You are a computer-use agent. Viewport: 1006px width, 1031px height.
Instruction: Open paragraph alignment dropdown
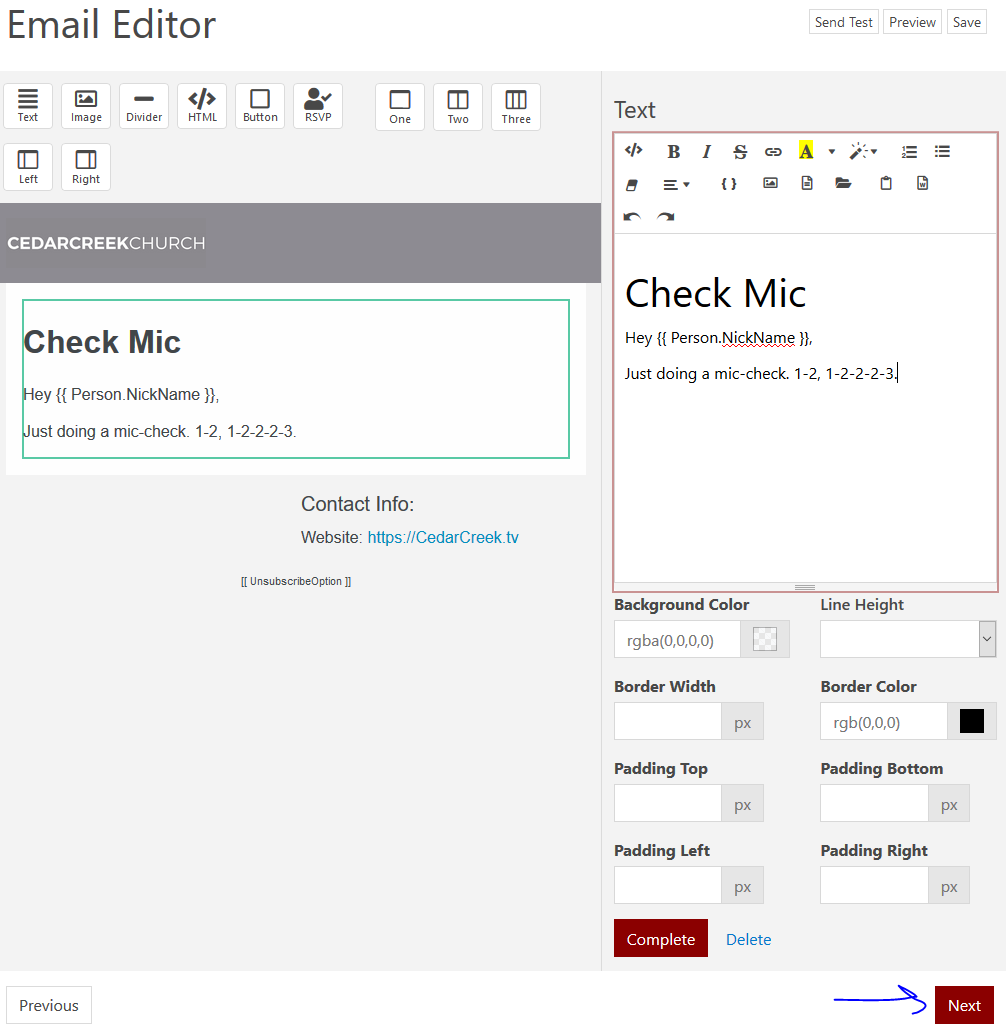coord(676,185)
